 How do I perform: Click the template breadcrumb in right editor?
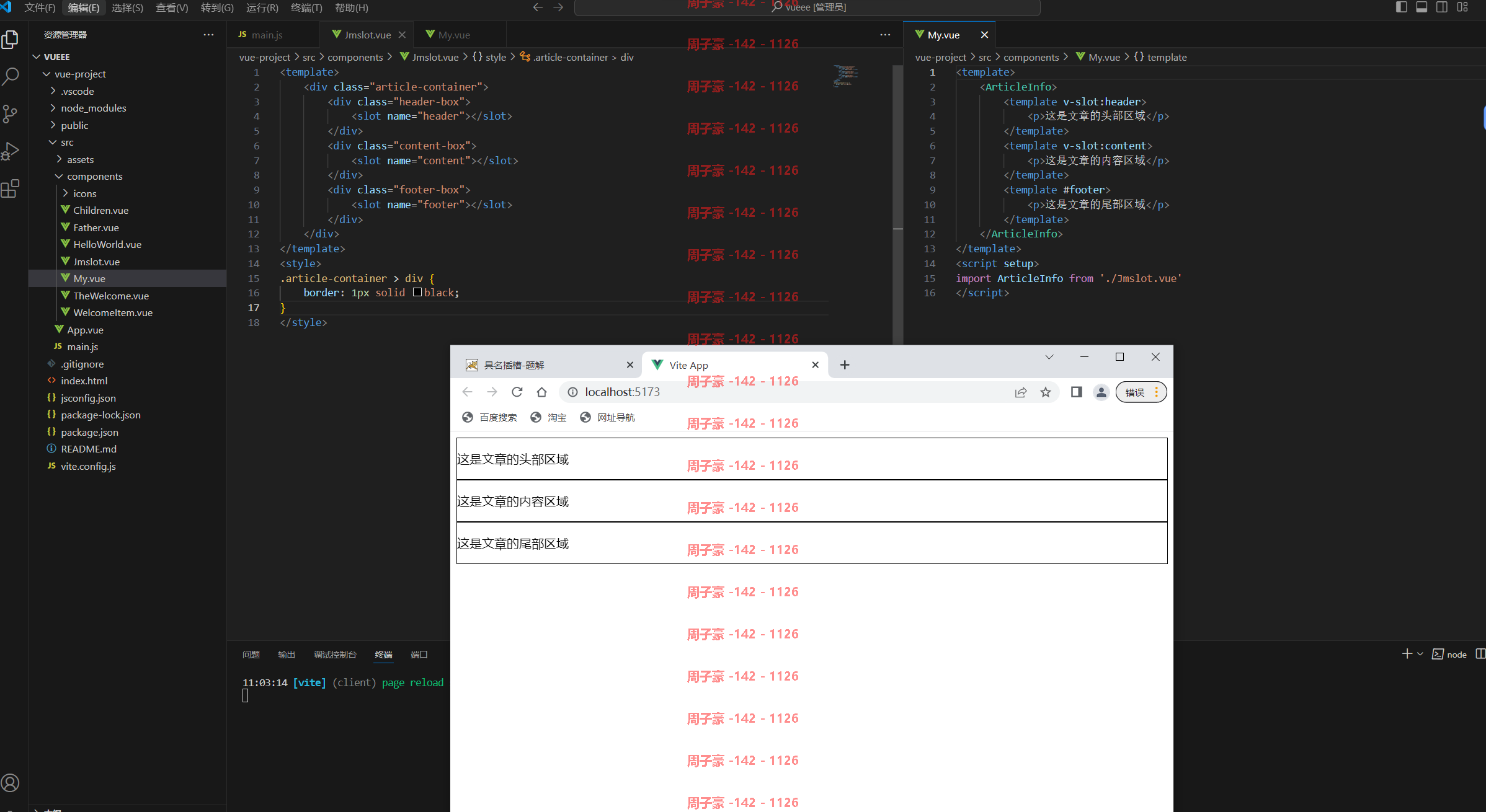coord(1167,57)
